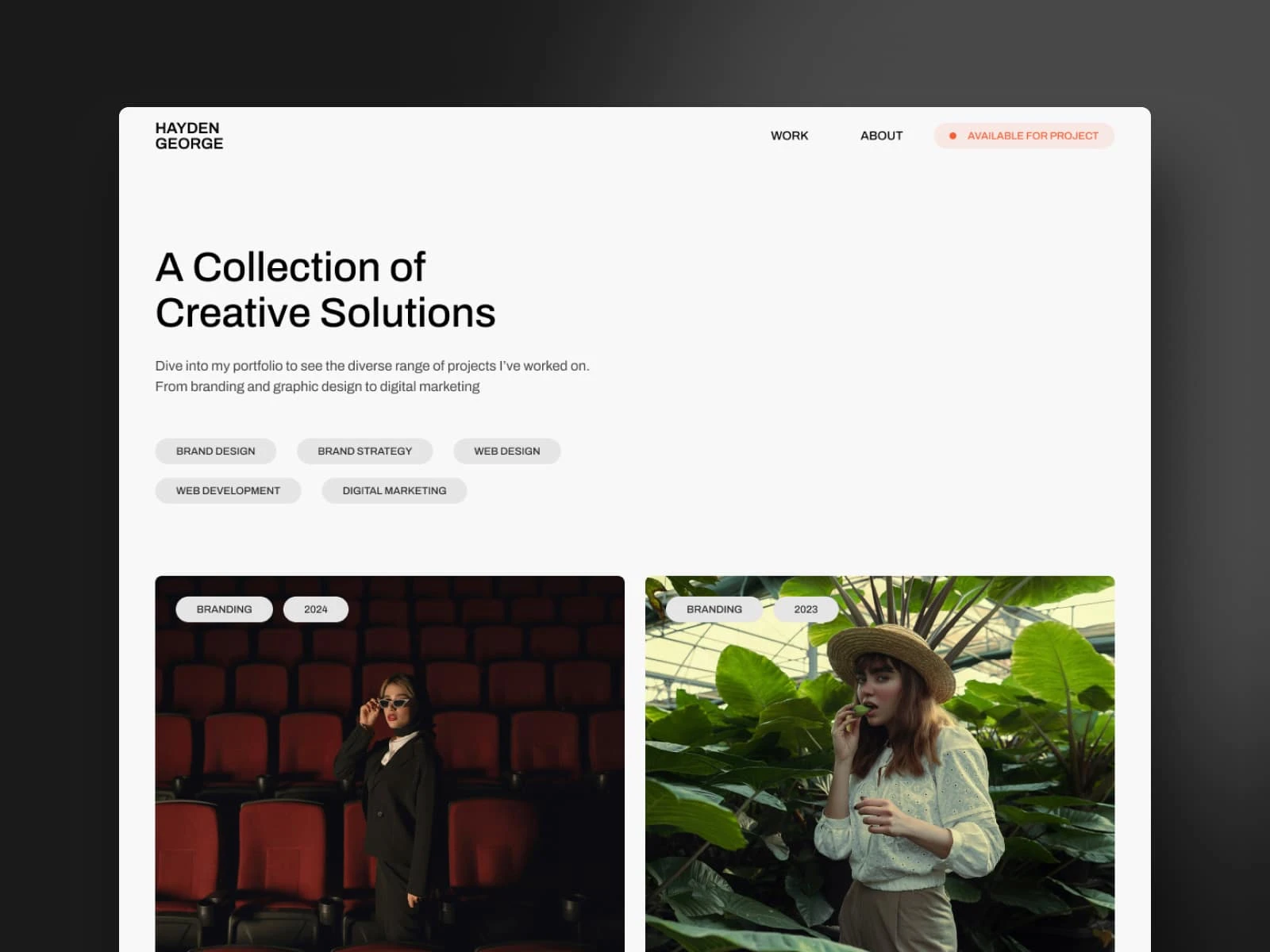Click BRANDING tag on greenhouse project

714,609
